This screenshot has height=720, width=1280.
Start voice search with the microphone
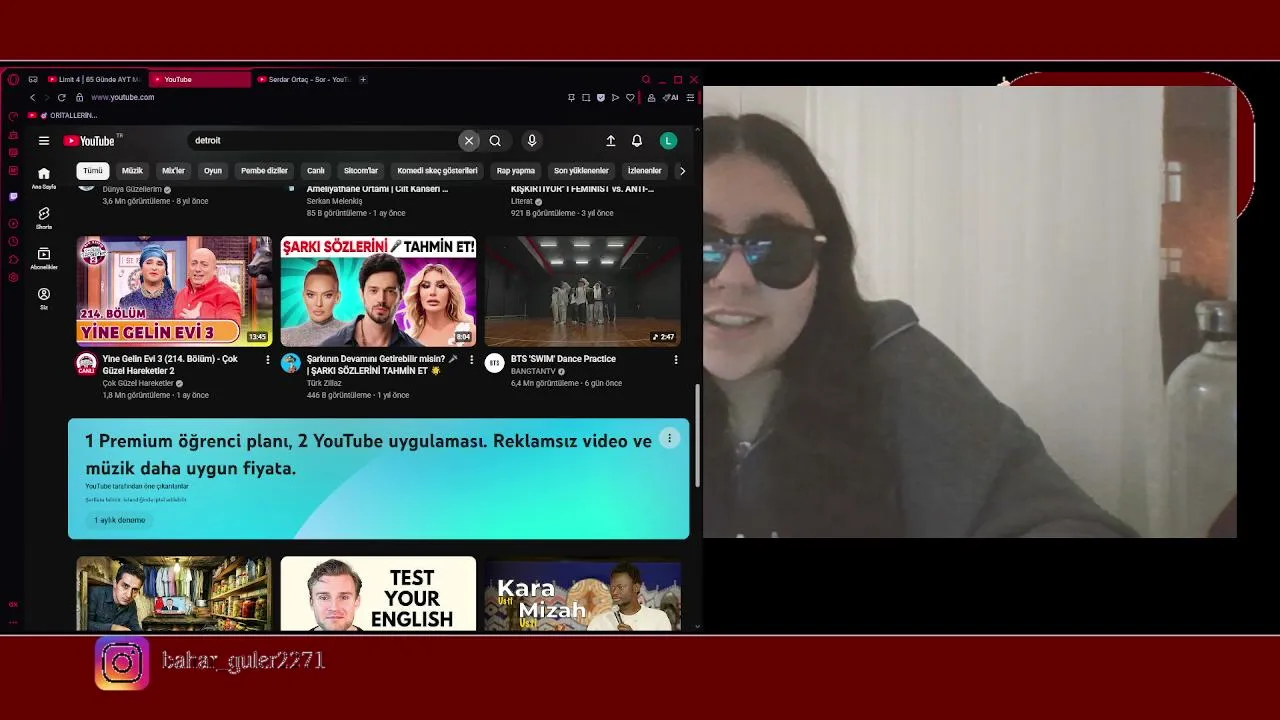tap(532, 141)
